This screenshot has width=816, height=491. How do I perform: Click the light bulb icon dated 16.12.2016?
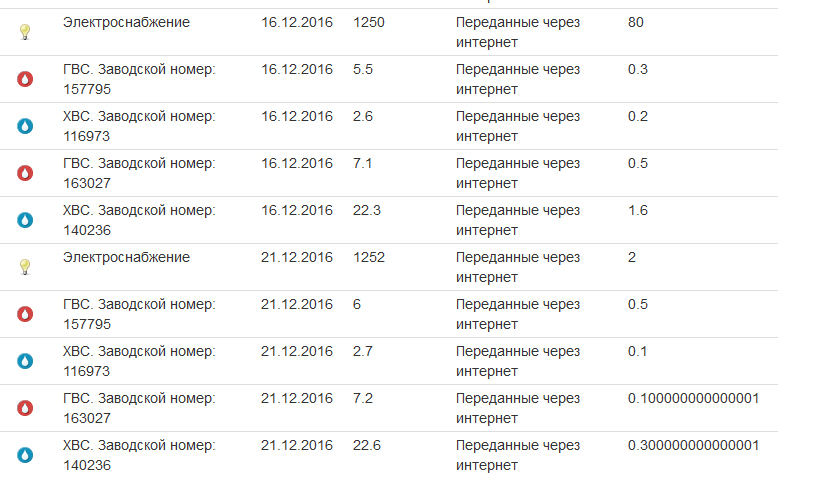[26, 32]
